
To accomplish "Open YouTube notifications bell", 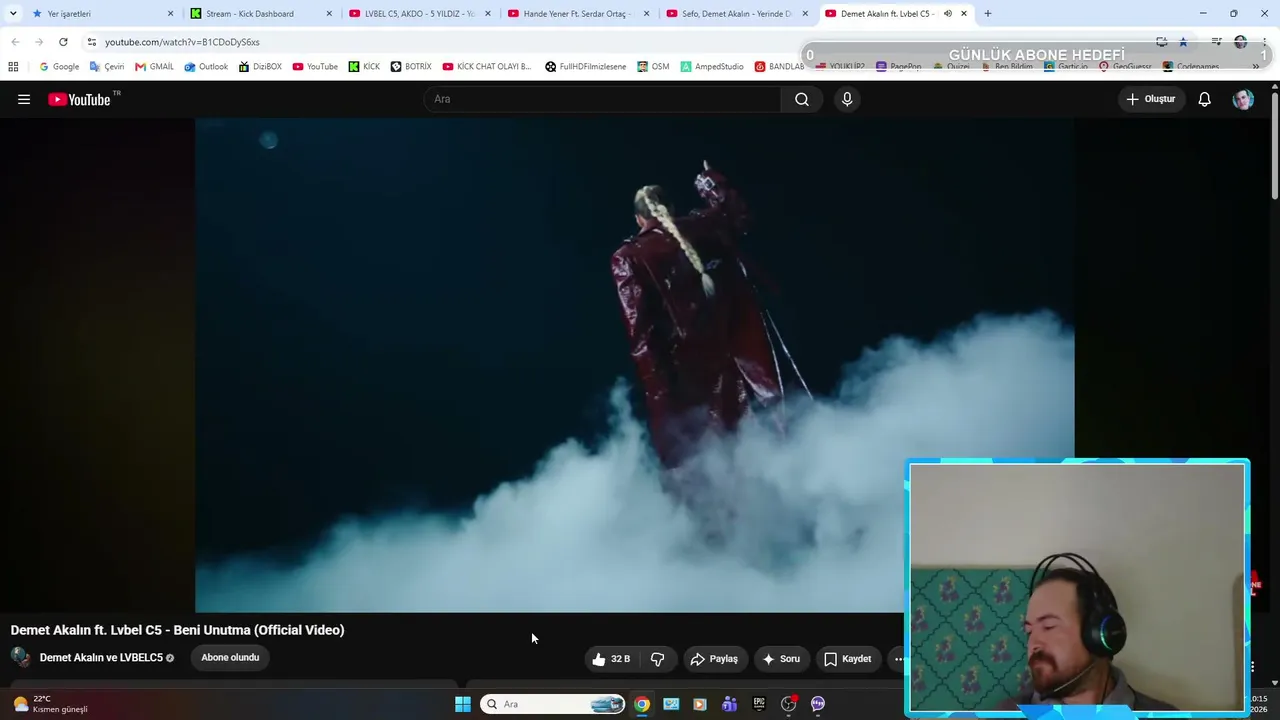I will (x=1205, y=99).
